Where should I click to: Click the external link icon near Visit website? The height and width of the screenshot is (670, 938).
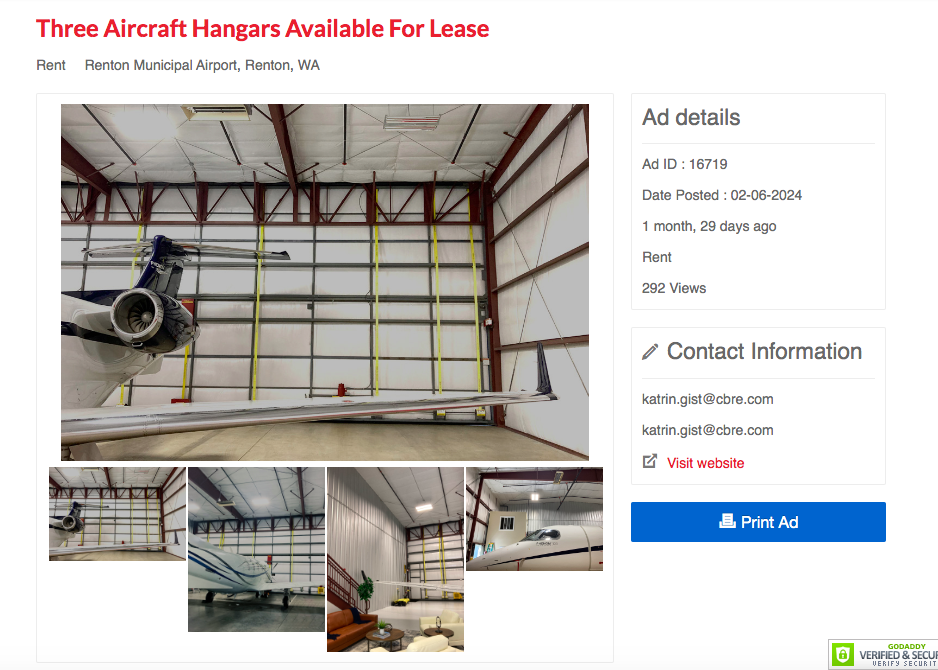coord(650,462)
